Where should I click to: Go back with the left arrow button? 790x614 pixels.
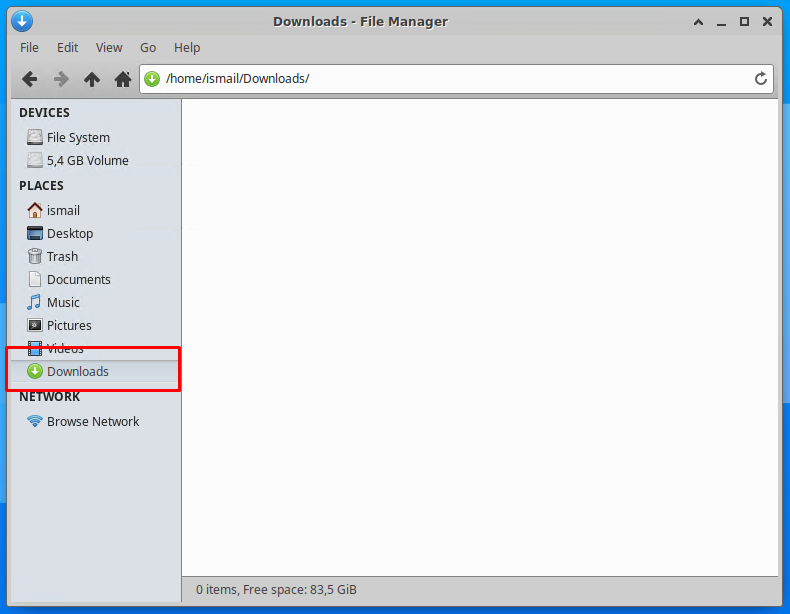pyautogui.click(x=30, y=79)
